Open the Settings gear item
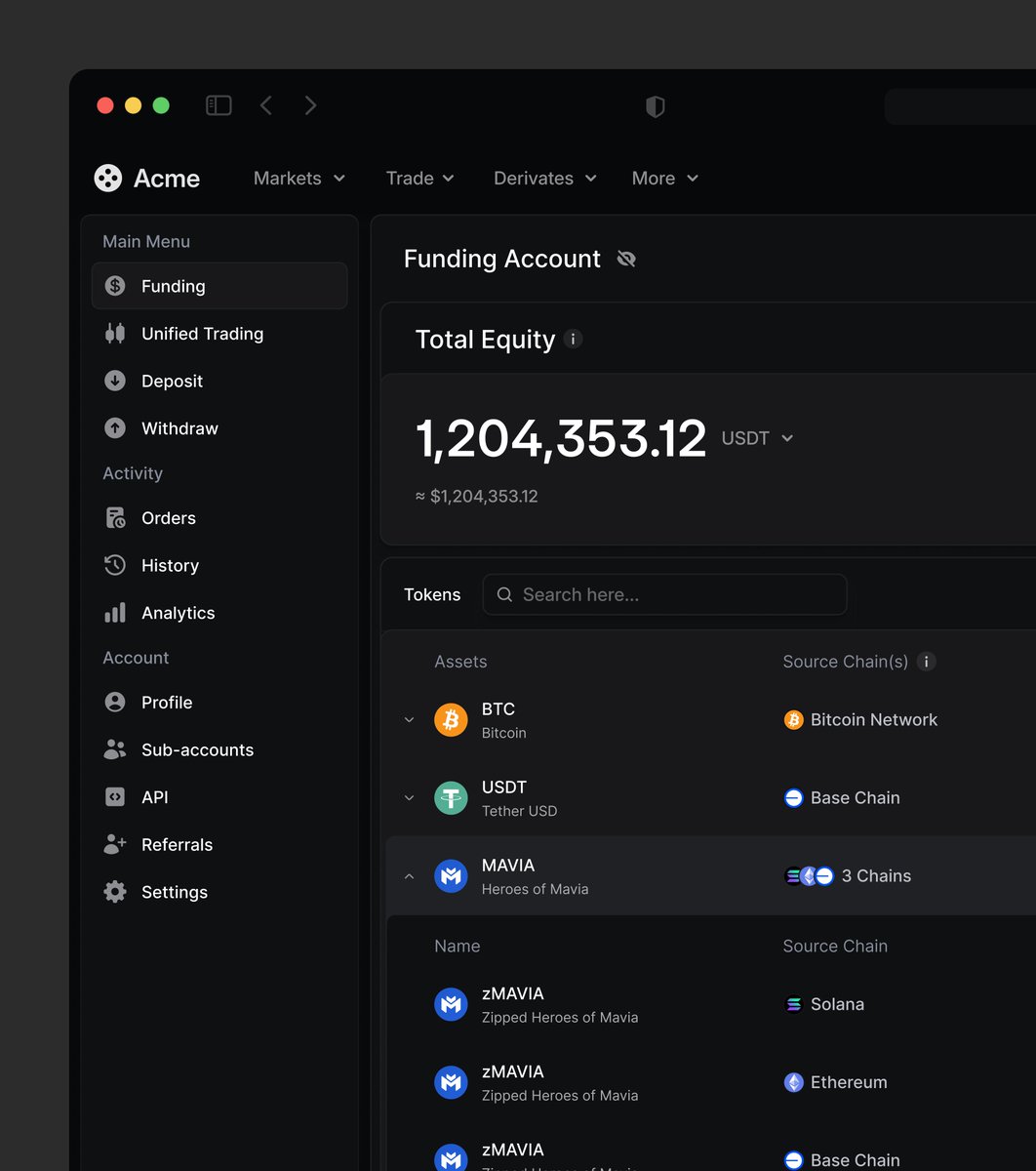Viewport: 1036px width, 1171px height. click(x=174, y=892)
